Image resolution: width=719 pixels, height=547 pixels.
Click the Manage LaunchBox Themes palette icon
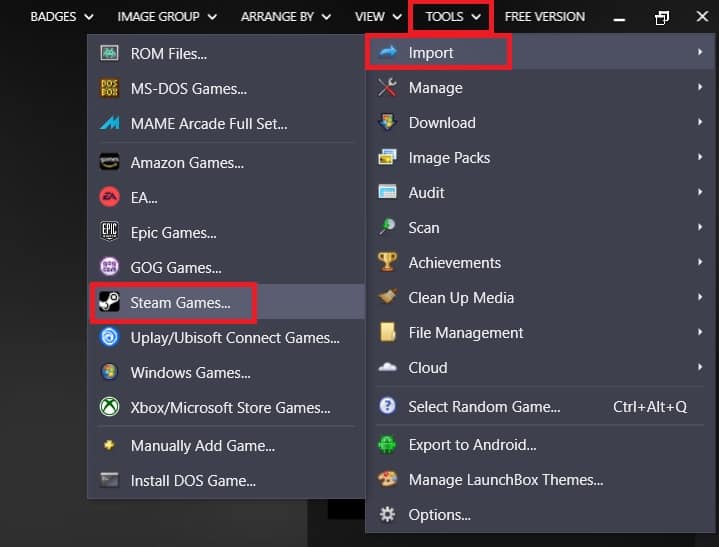coord(387,479)
